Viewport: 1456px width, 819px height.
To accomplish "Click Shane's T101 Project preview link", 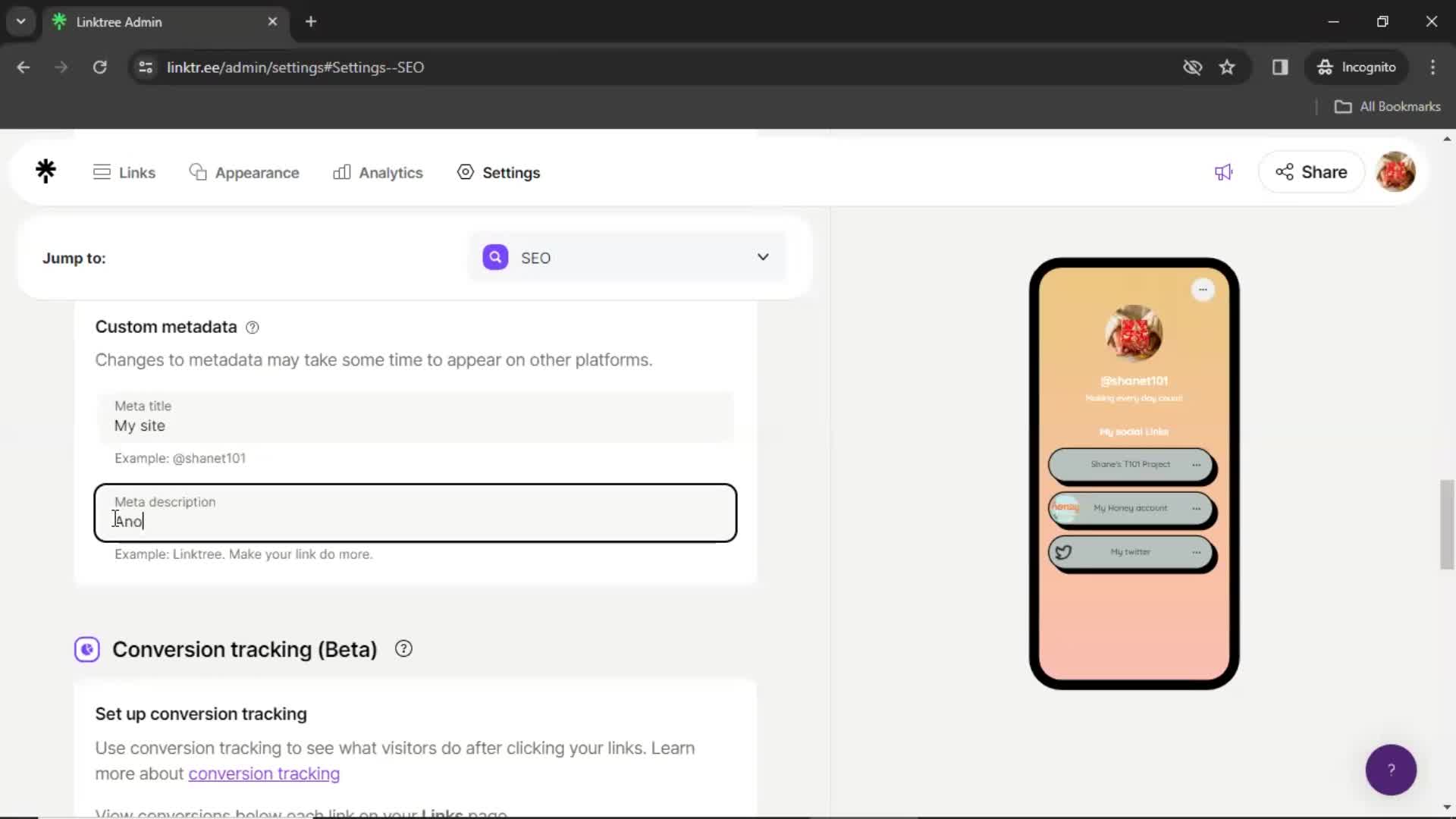I will (x=1130, y=464).
